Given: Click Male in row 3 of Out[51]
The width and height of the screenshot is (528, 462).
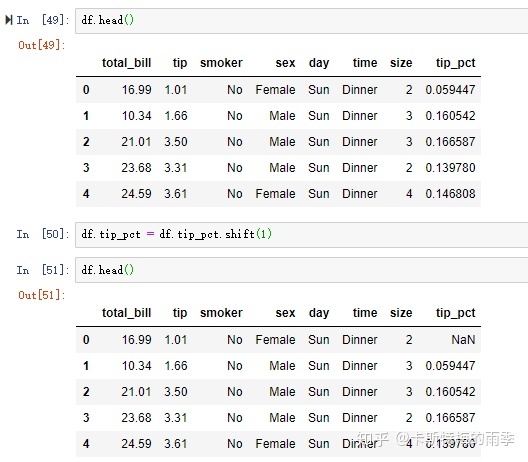Looking at the screenshot, I should click(282, 418).
